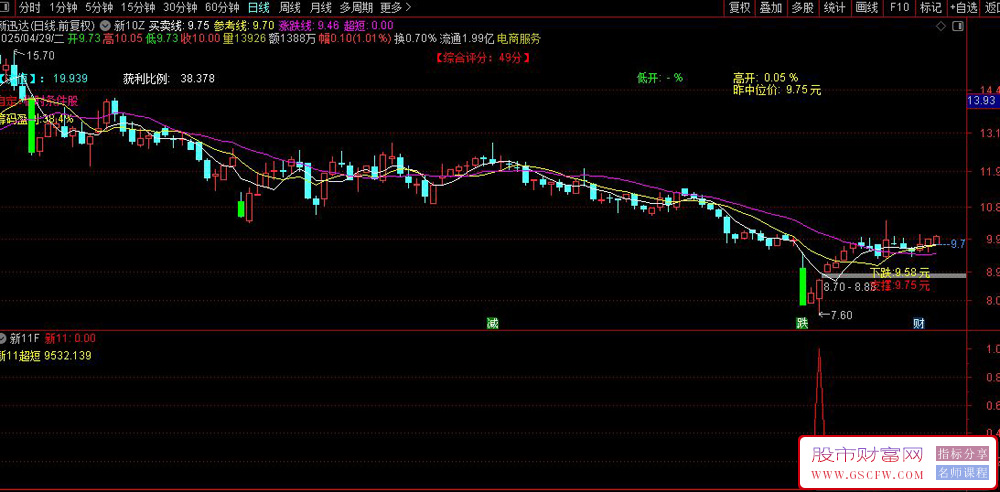Open the indicator dropdown beside 新10Z

click(105, 26)
